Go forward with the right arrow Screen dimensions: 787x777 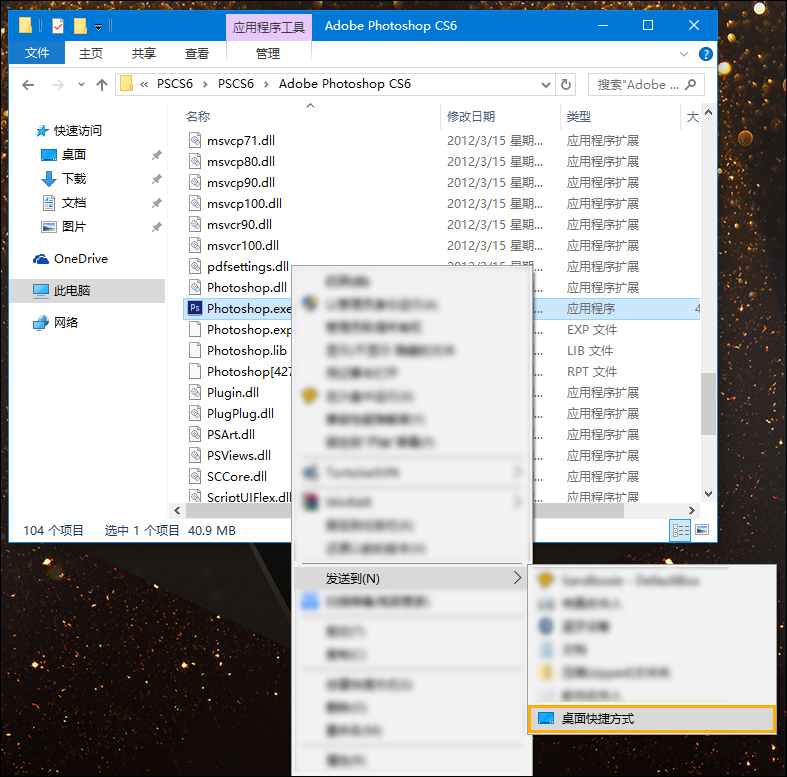(58, 85)
